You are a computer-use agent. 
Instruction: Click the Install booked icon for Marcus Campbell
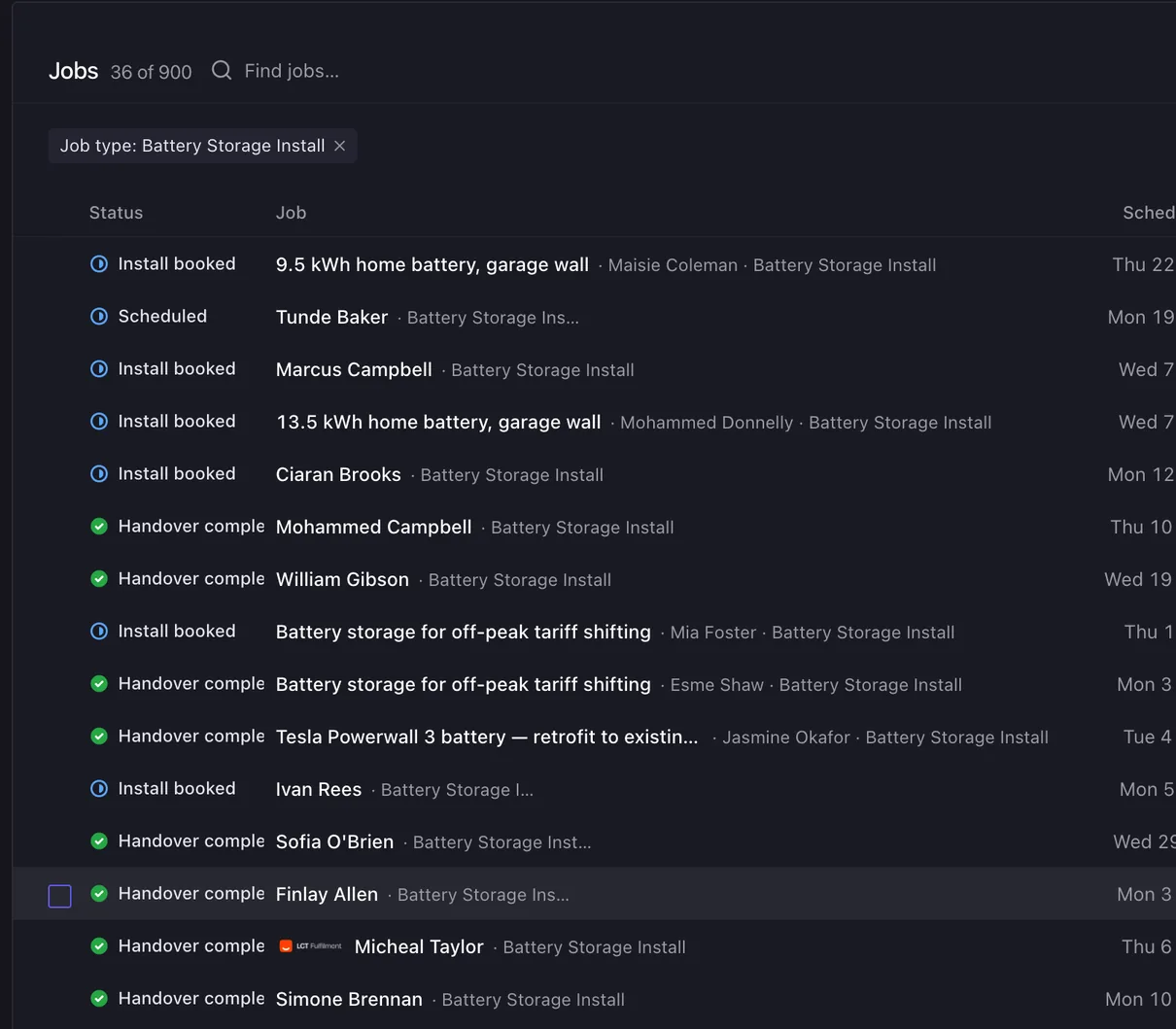99,369
